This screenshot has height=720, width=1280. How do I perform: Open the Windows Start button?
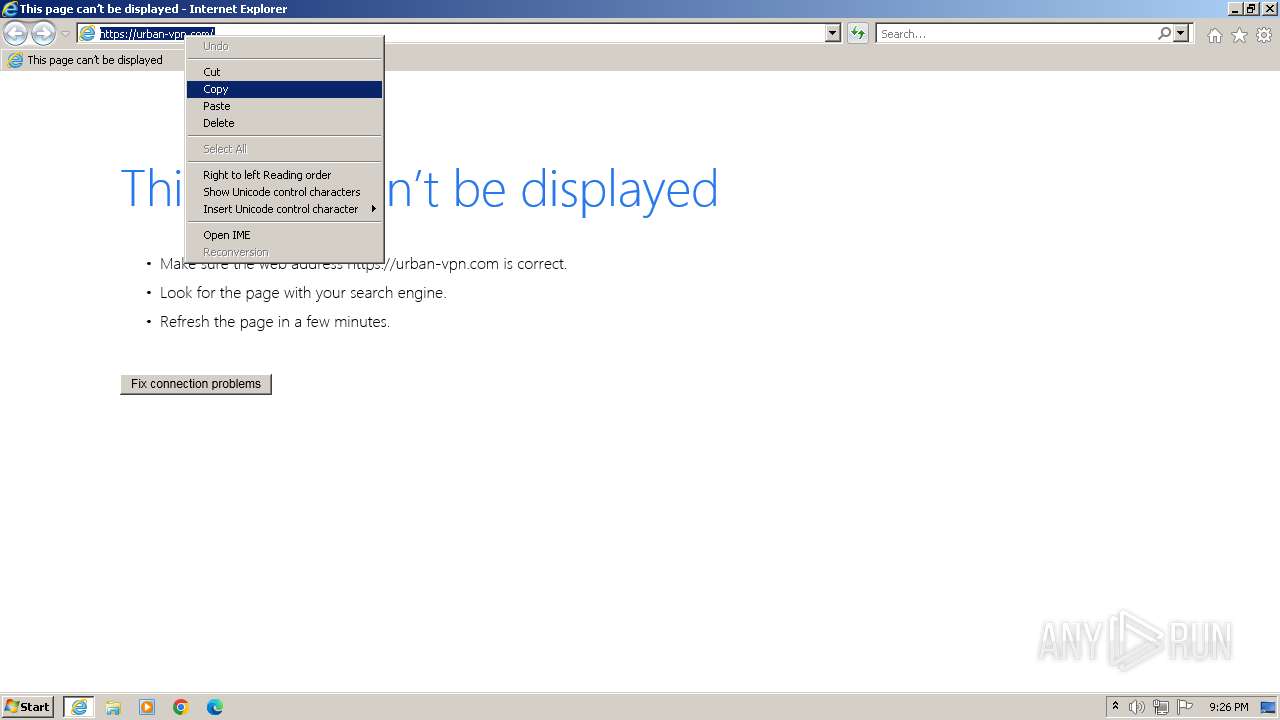pyautogui.click(x=28, y=707)
